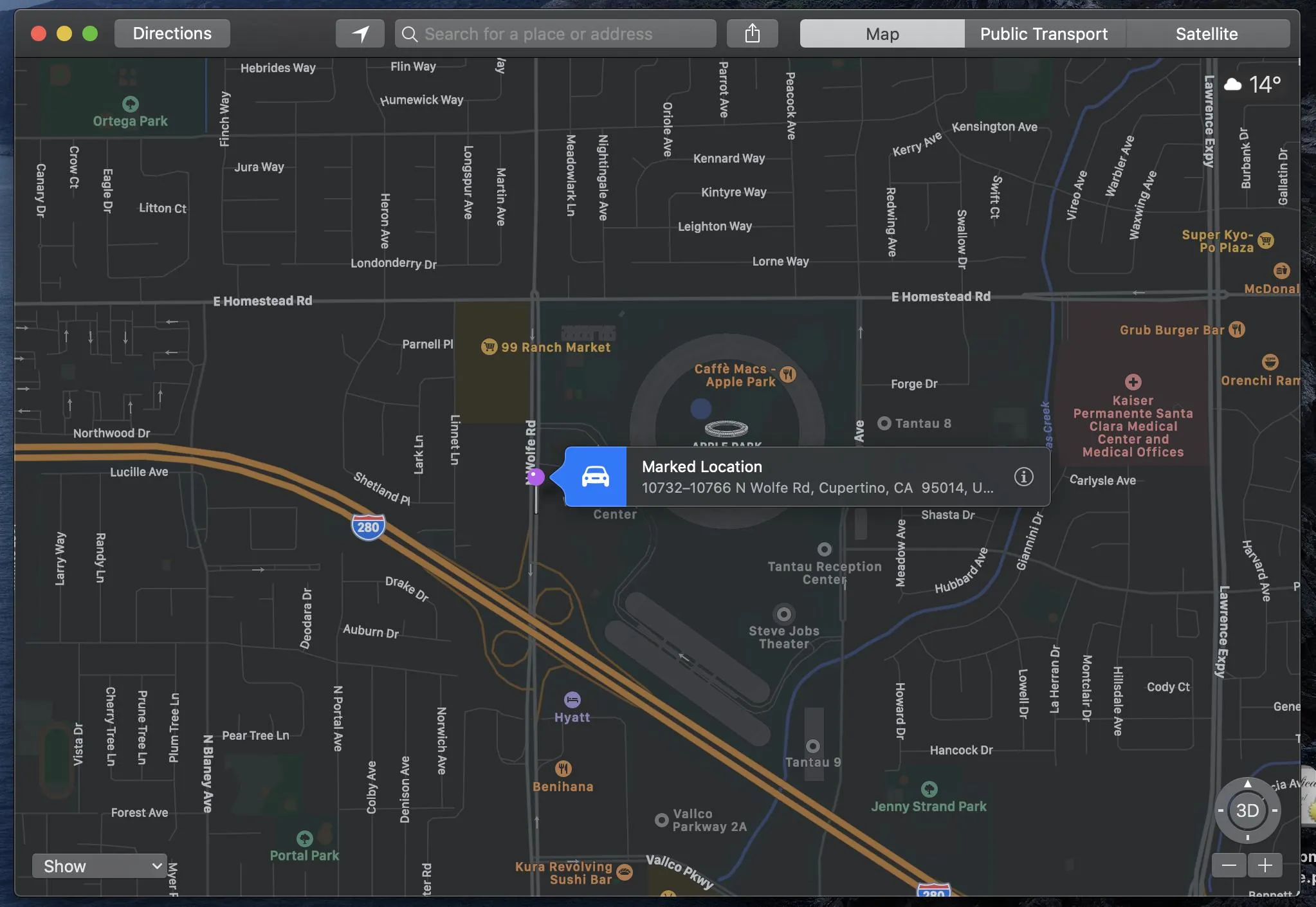Open the Show dropdown menu

pos(100,866)
